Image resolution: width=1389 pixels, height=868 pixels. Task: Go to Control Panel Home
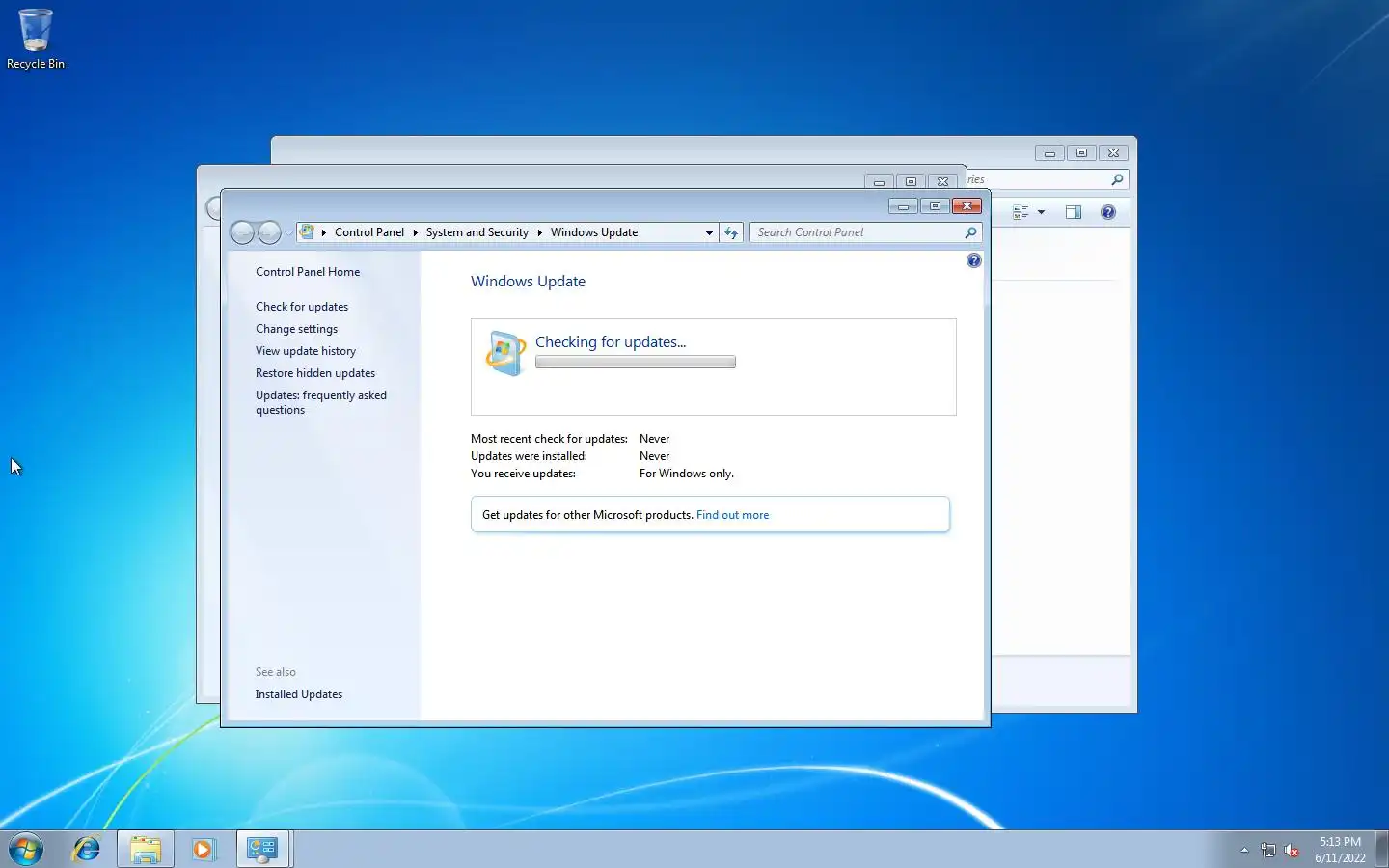point(308,272)
